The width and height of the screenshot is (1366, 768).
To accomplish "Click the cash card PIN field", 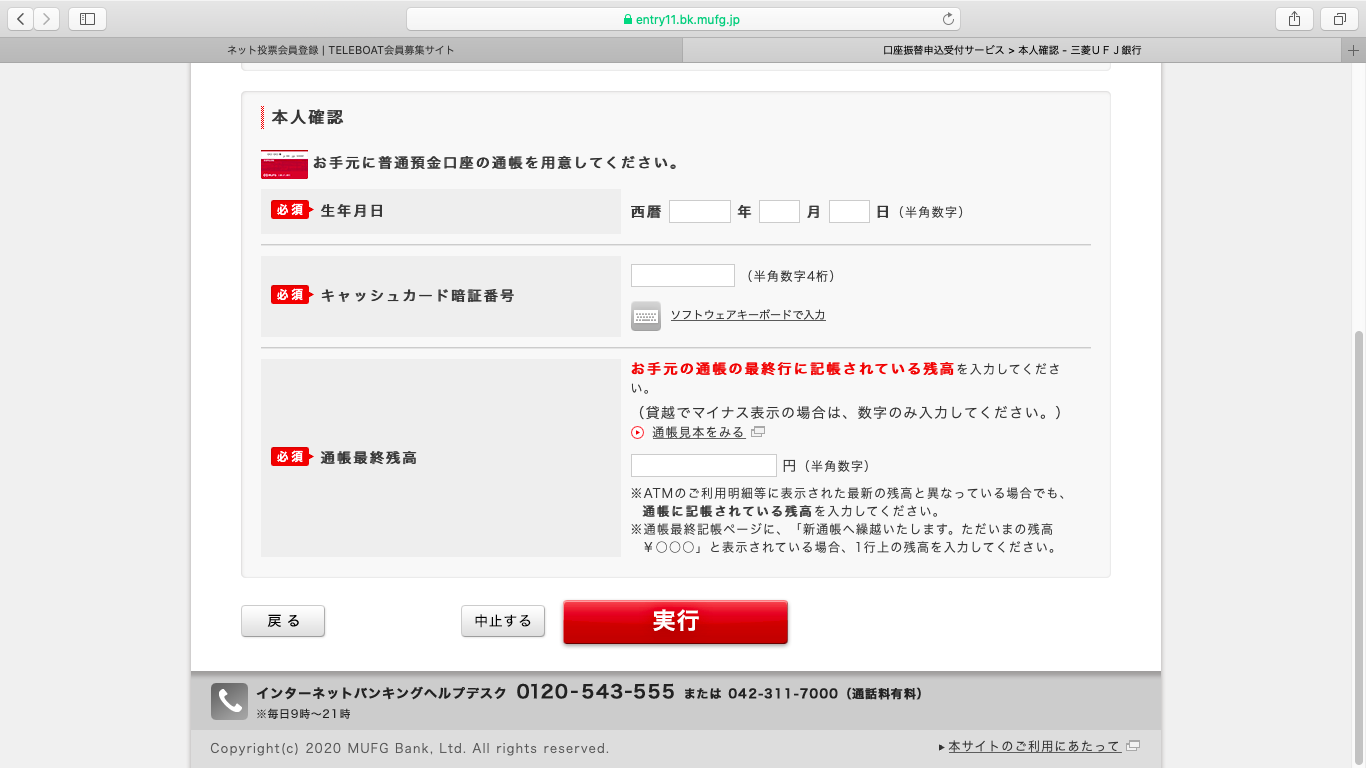I will [x=682, y=276].
